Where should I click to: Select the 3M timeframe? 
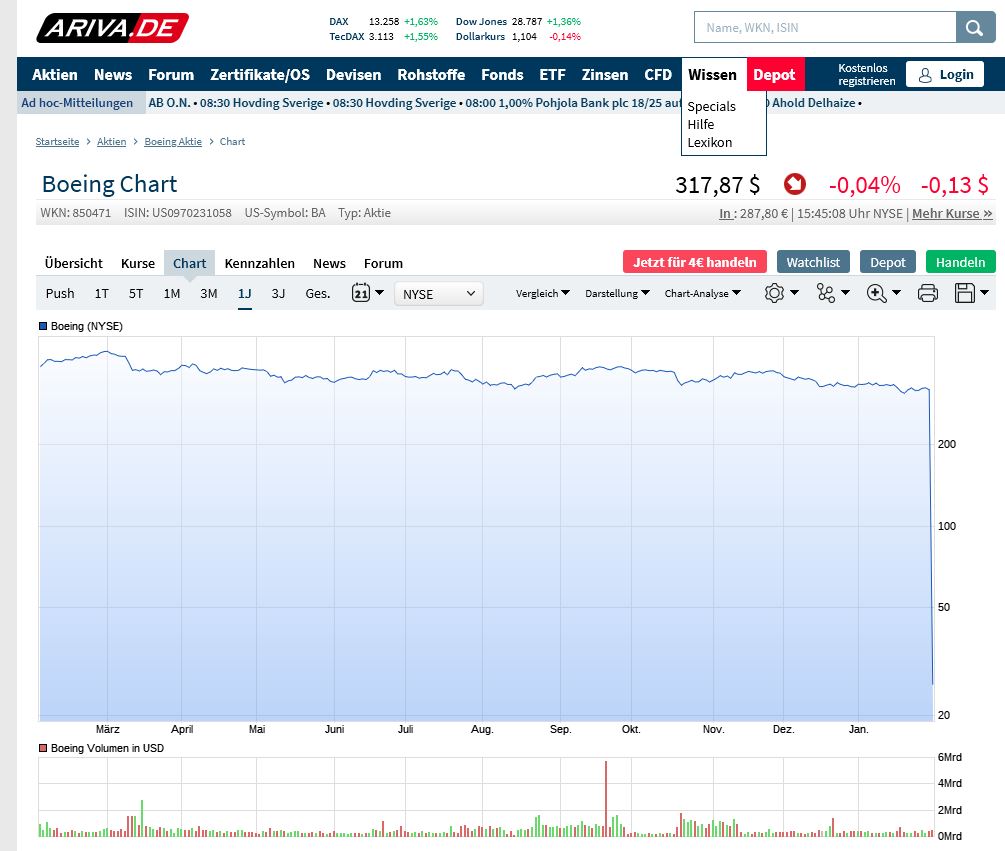point(208,293)
